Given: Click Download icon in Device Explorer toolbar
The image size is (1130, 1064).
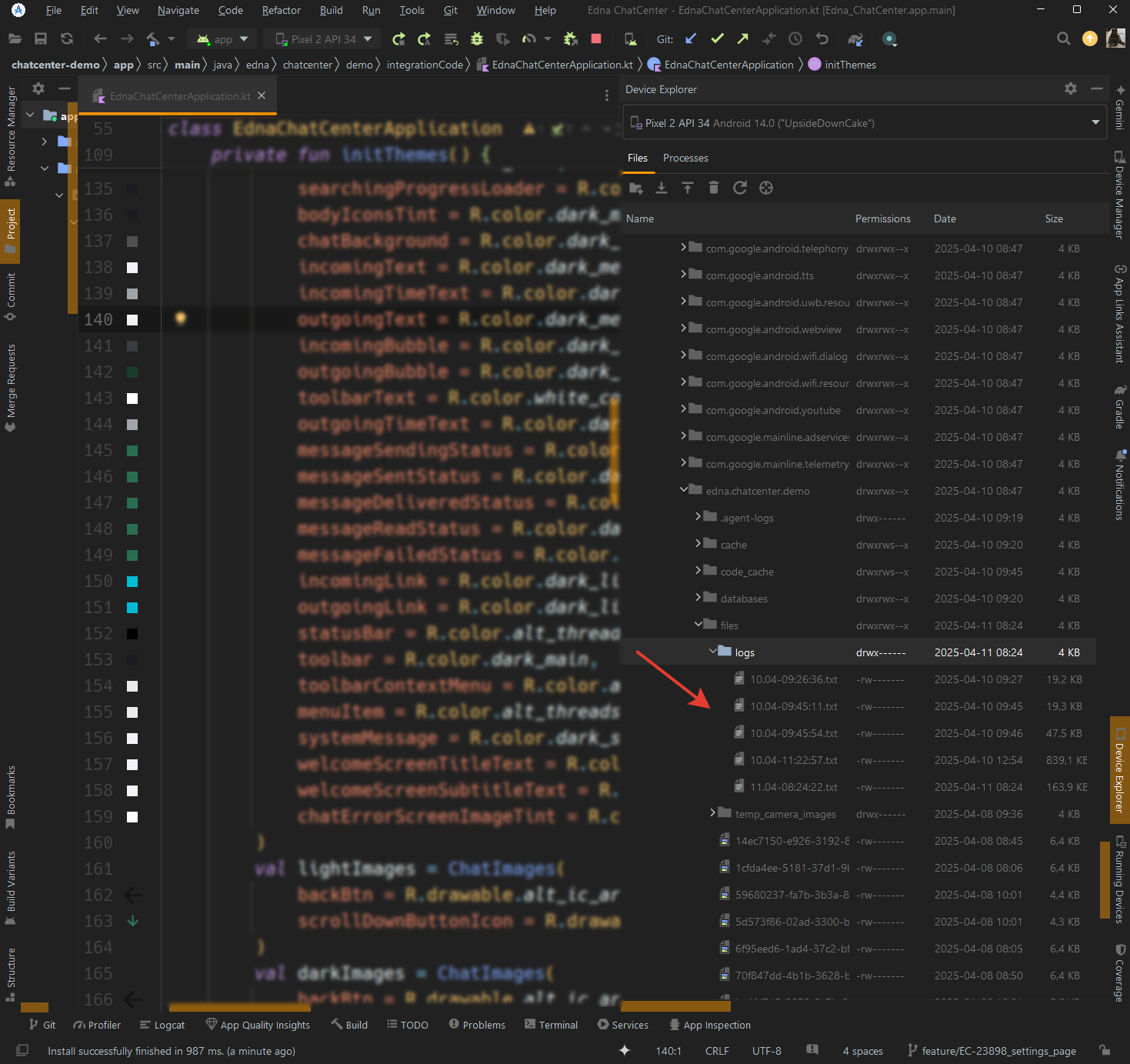Looking at the screenshot, I should (662, 188).
